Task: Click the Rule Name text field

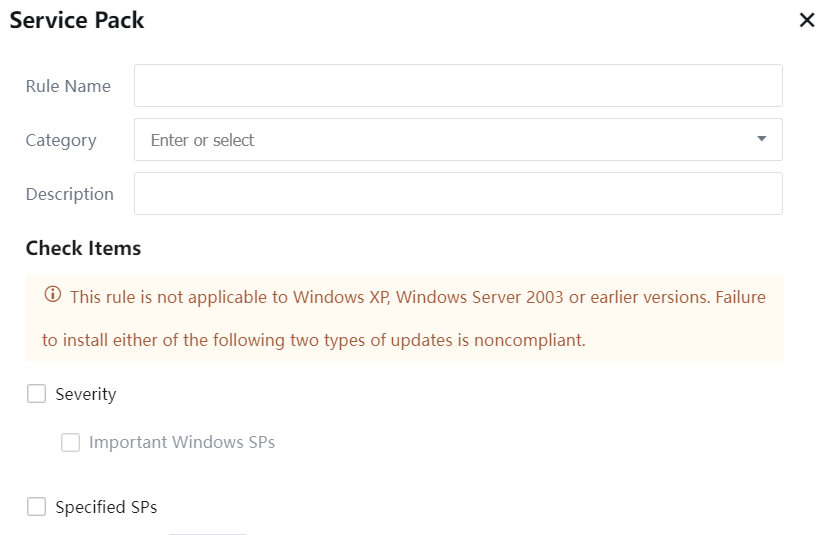Action: pos(458,86)
